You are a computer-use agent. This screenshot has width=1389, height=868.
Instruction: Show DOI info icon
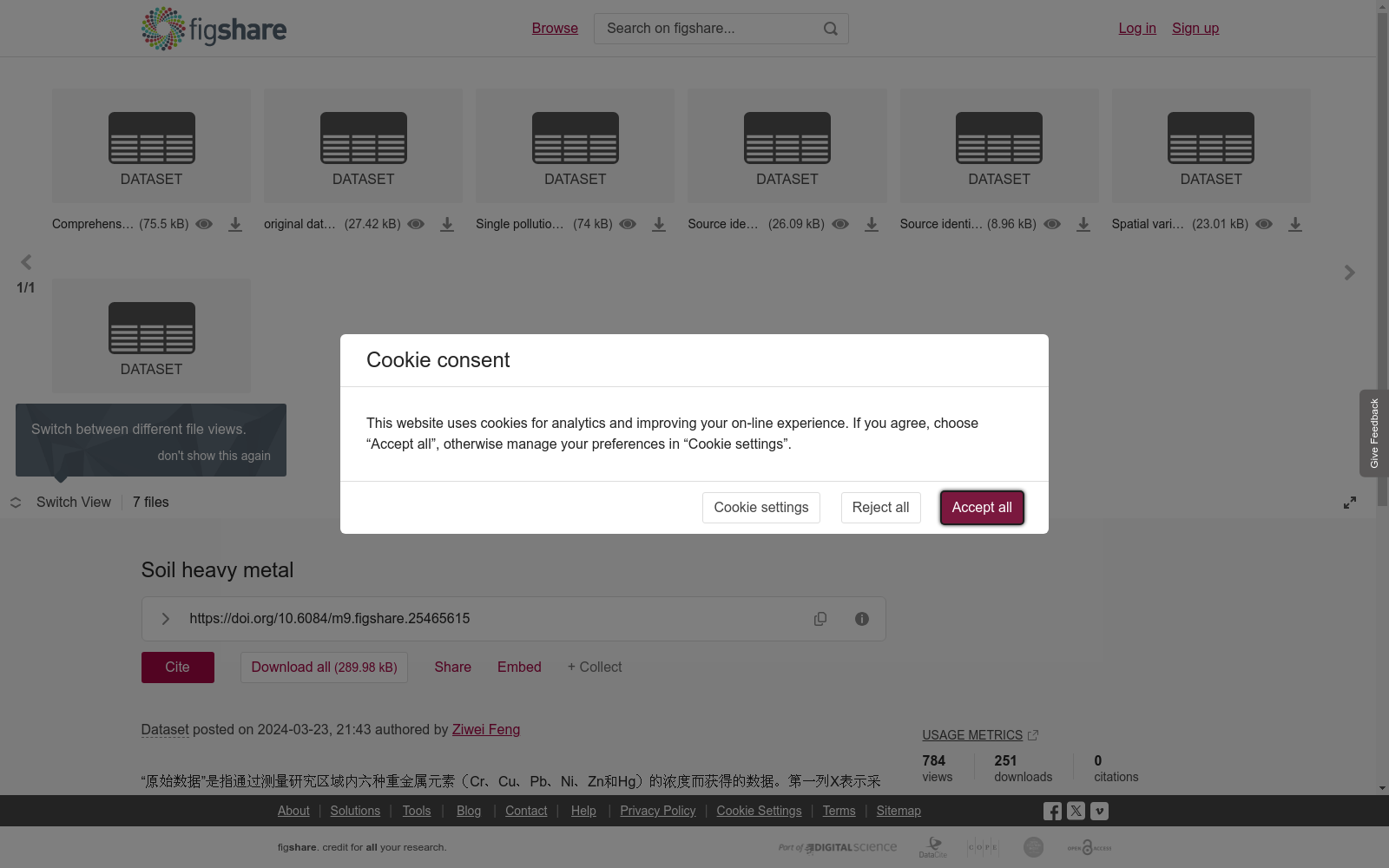click(862, 619)
